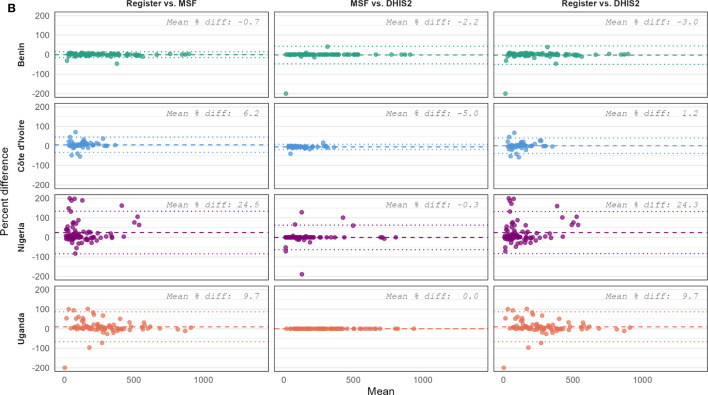Select the 'Benin' row label
This screenshot has height=395, width=708.
pos(21,55)
